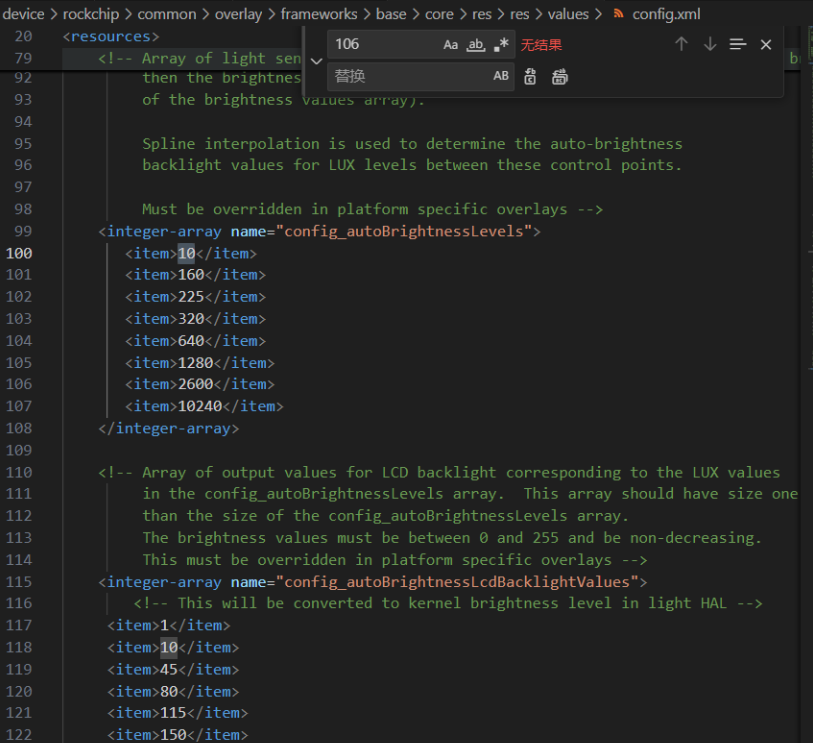Place cursor on item value 2600

tap(195, 384)
